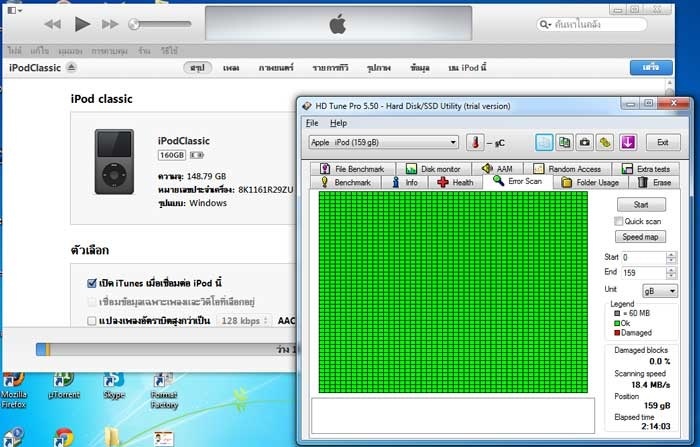The height and width of the screenshot is (447, 700).
Task: Switch to the Health tab
Action: pos(457,183)
